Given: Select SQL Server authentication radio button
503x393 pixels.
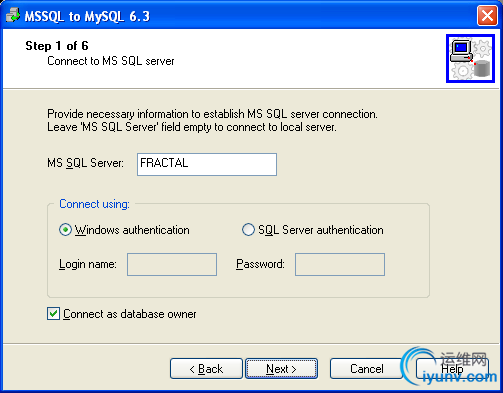Looking at the screenshot, I should click(x=248, y=230).
